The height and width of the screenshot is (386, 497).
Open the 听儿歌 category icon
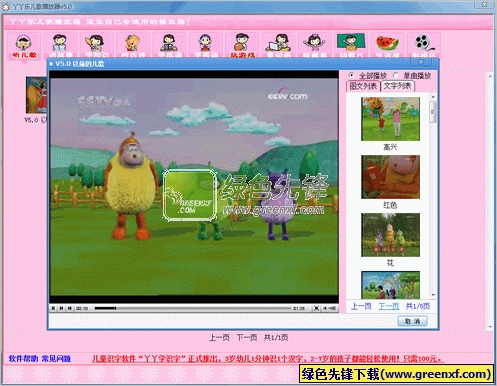pos(24,46)
